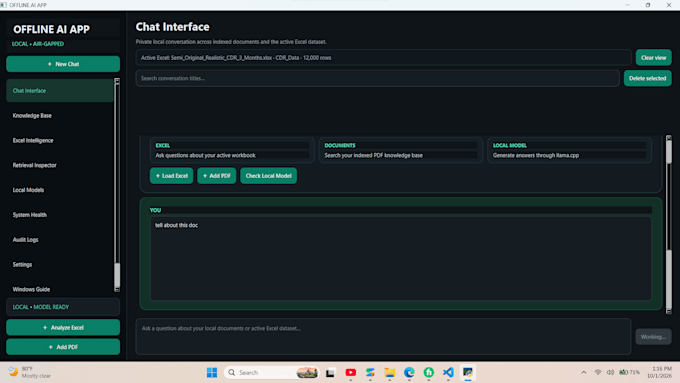Click the Active Excel dataset field
Image resolution: width=680 pixels, height=383 pixels.
click(x=383, y=58)
